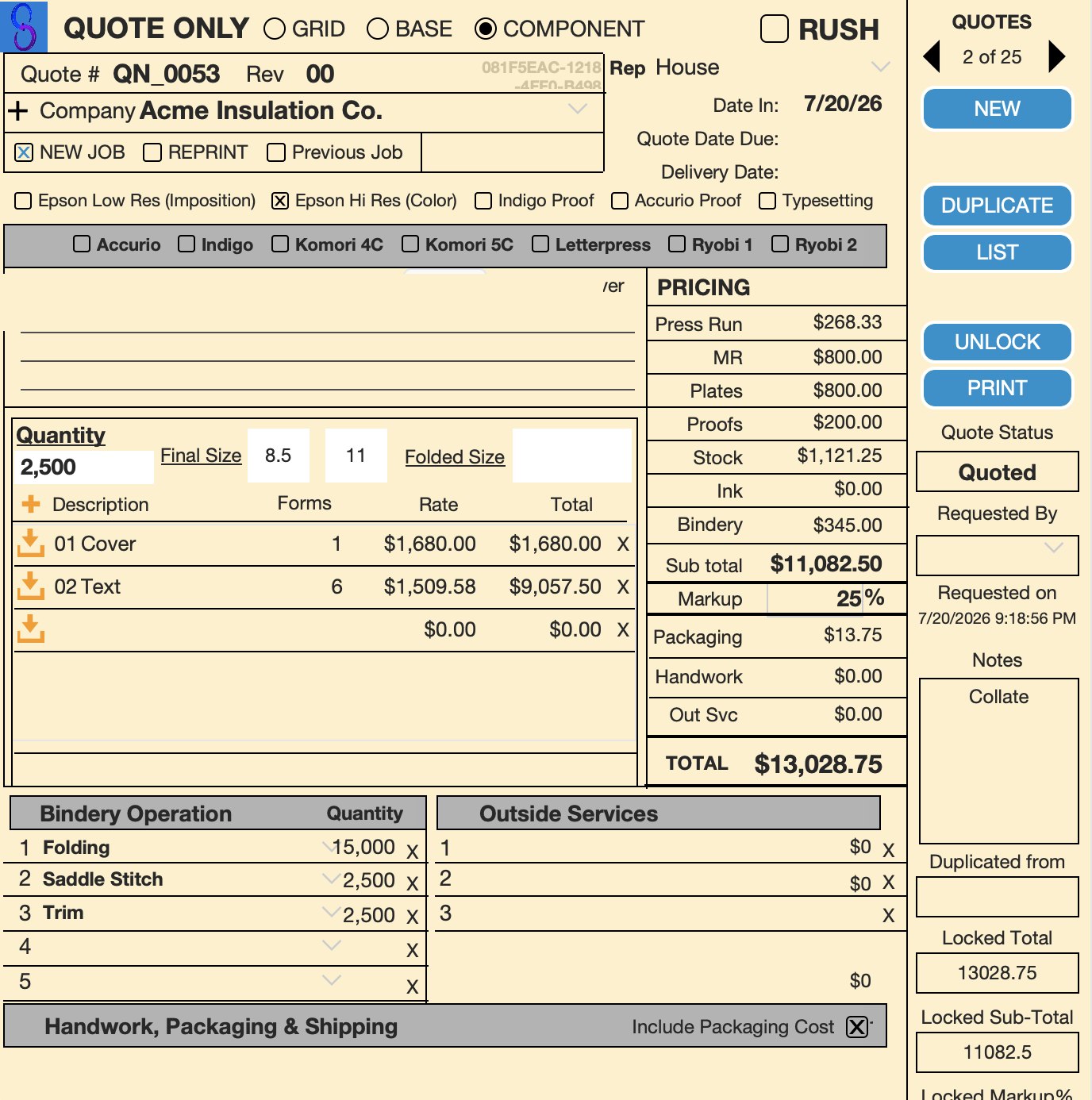The image size is (1092, 1100).
Task: Remove Folding bindery operation with X
Action: point(413,852)
